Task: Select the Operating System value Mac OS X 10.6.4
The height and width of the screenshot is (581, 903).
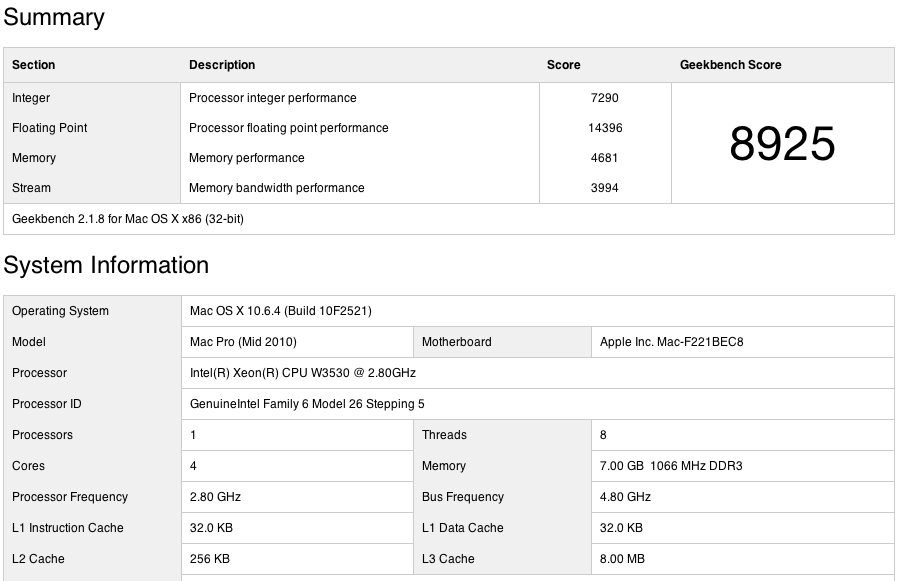Action: (280, 311)
